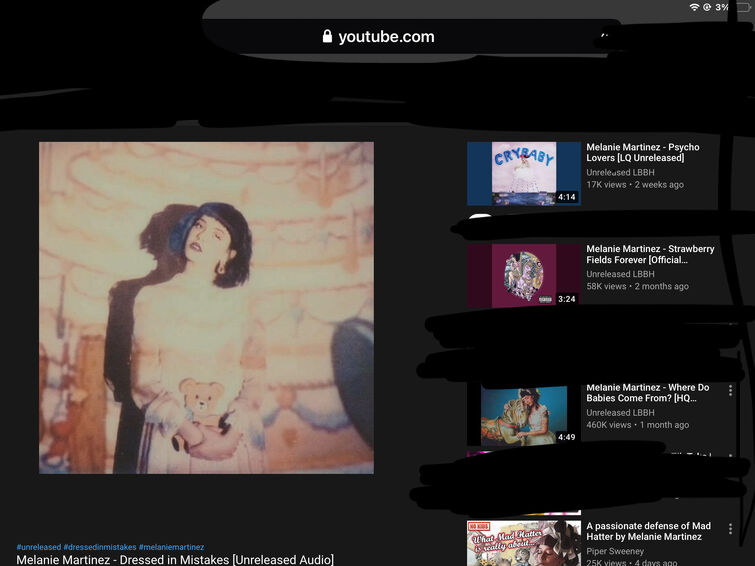This screenshot has width=755, height=566.
Task: Click '460K views · 1 month ago' text
Action: coord(638,425)
